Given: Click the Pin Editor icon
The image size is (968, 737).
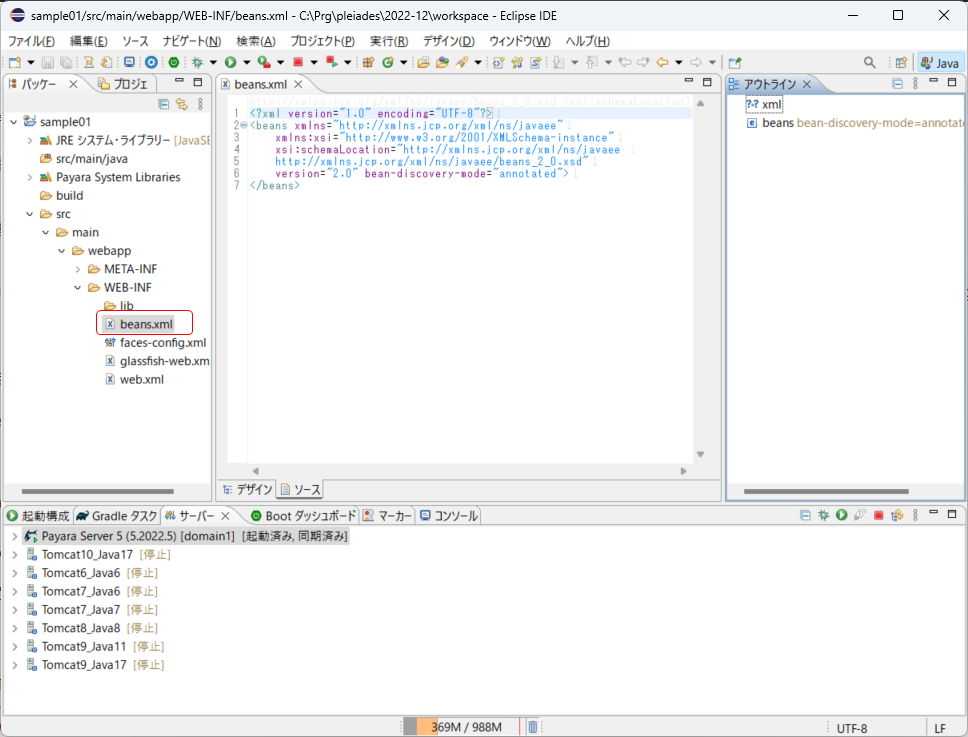Looking at the screenshot, I should (735, 62).
